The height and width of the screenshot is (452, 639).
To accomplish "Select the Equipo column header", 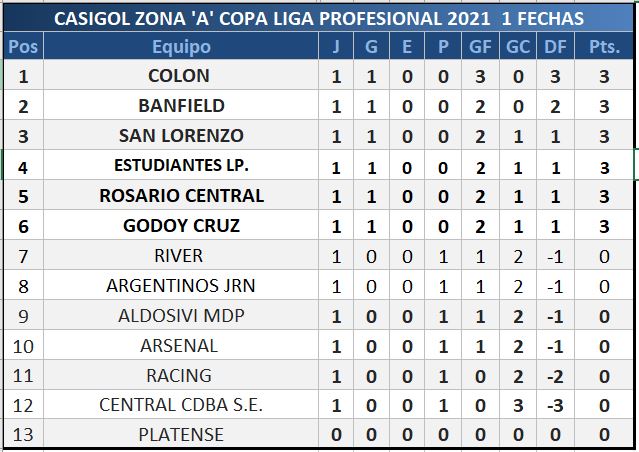I will point(181,47).
